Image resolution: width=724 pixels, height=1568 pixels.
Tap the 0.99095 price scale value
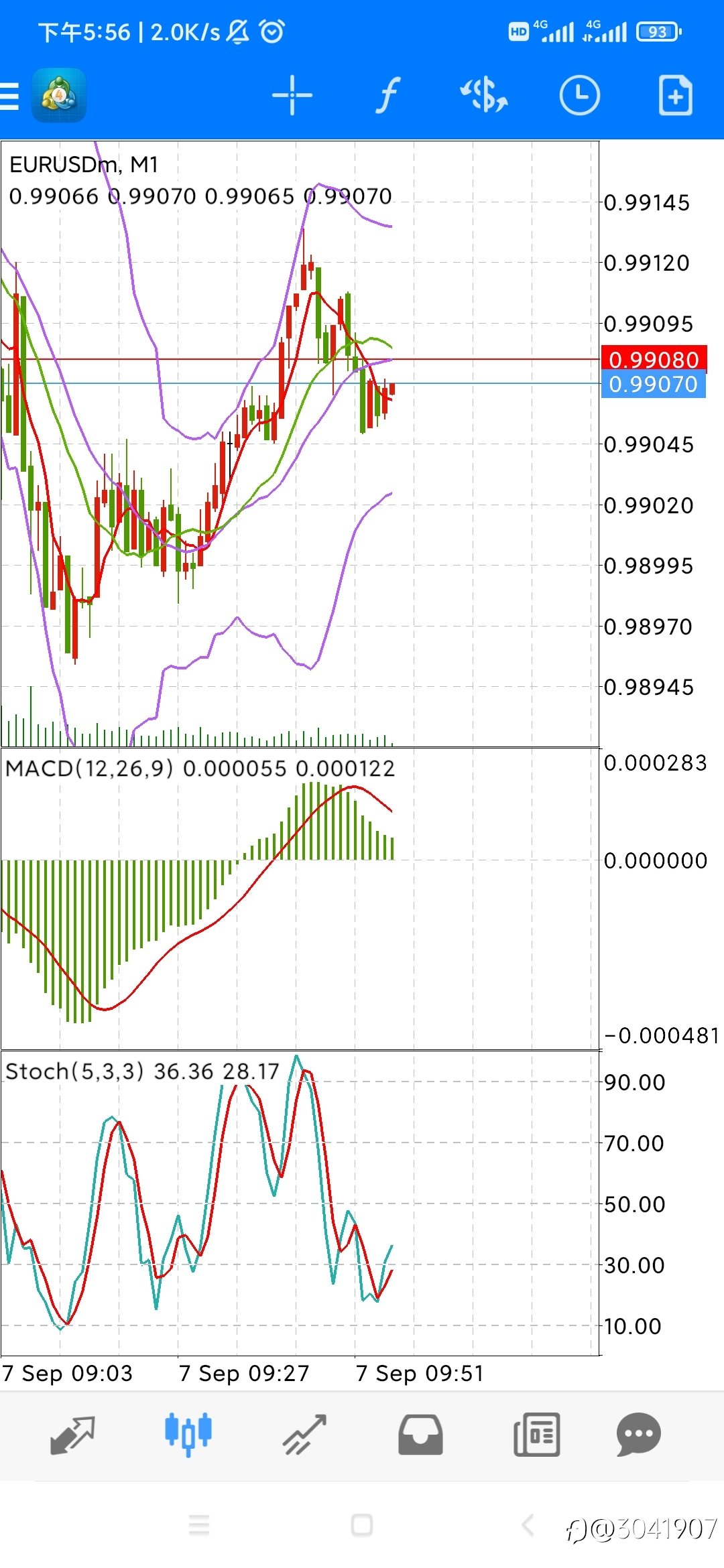point(649,324)
